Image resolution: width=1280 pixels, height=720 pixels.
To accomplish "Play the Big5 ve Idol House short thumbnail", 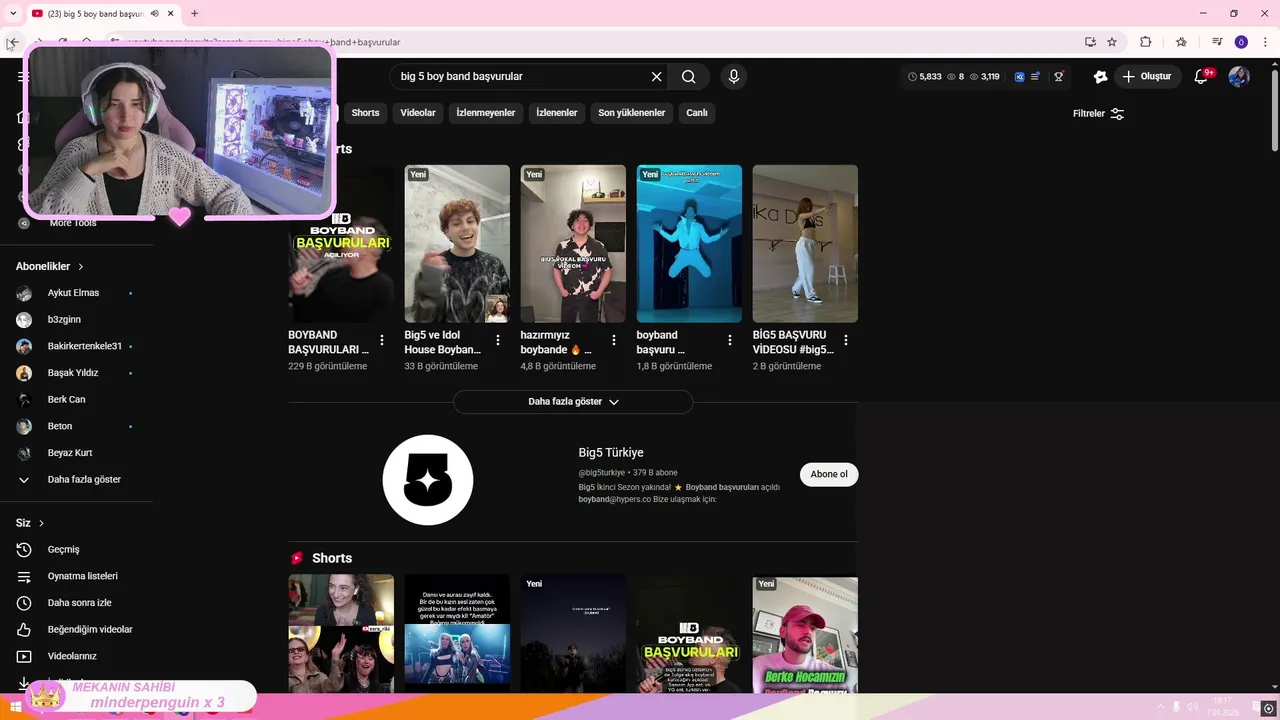I will (x=457, y=244).
